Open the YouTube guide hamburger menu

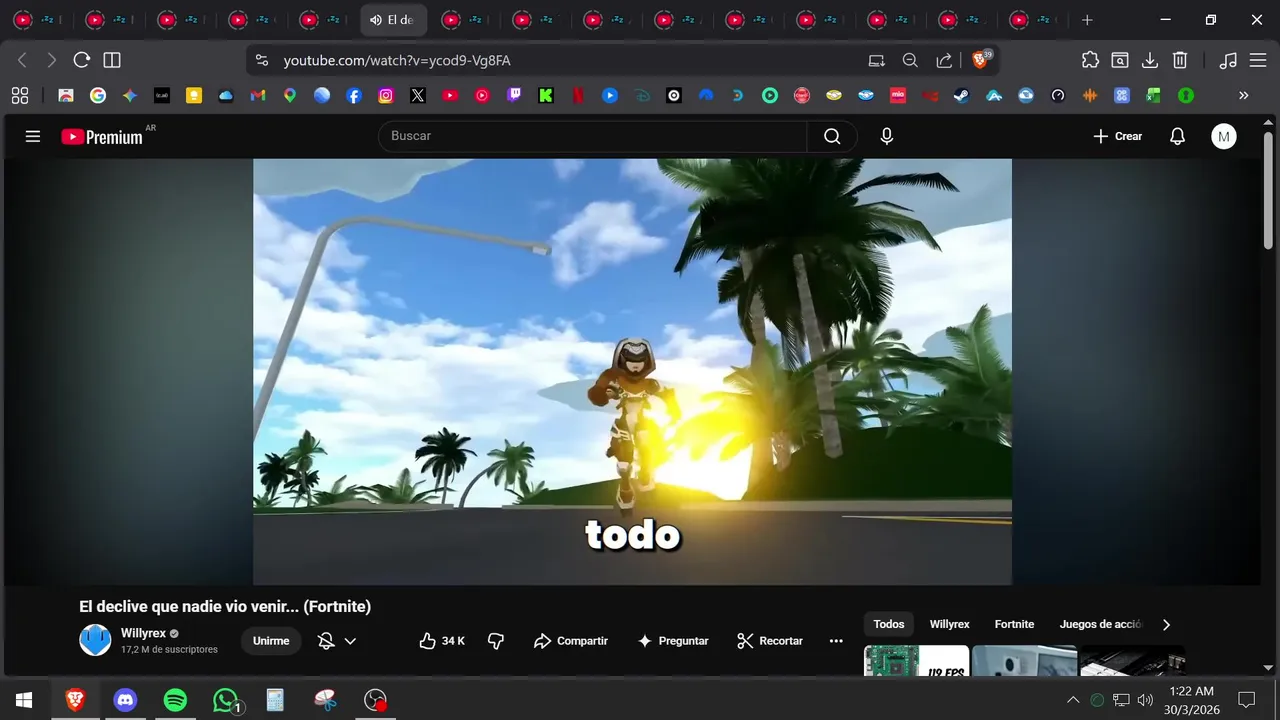click(33, 136)
